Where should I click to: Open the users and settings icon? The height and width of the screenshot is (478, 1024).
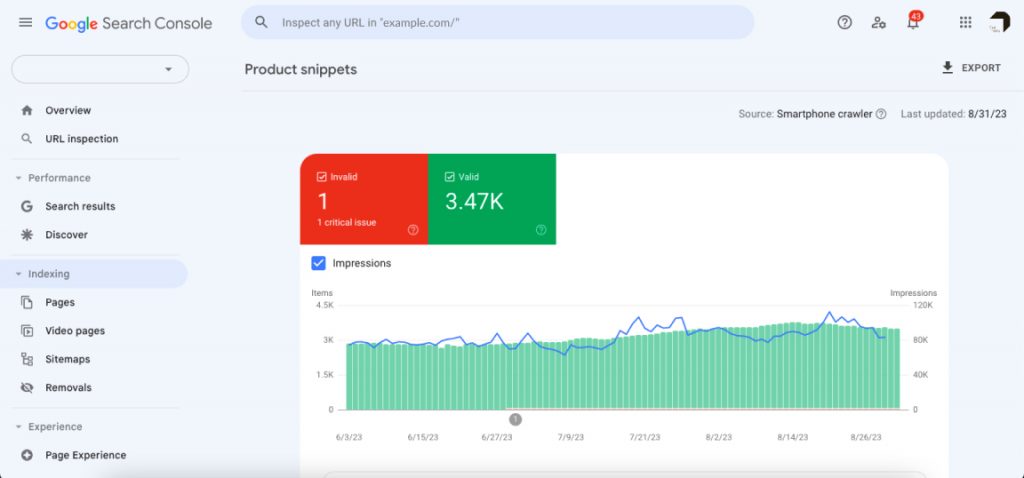[x=878, y=22]
